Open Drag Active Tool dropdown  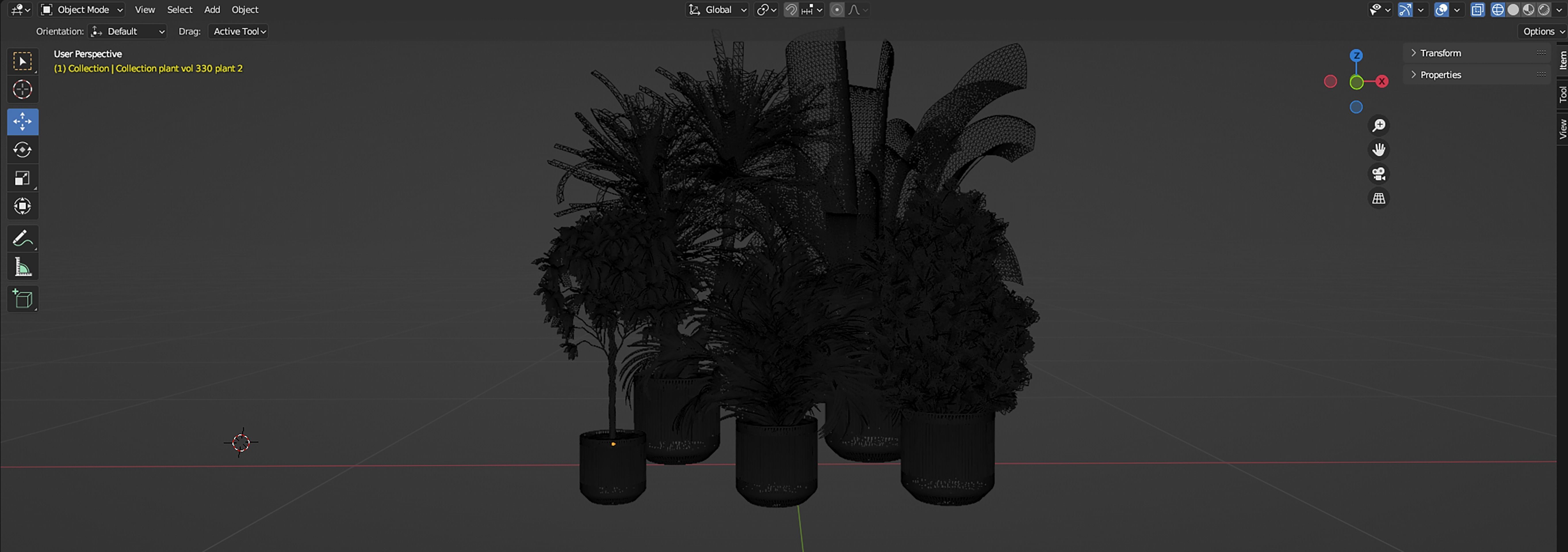(x=239, y=32)
